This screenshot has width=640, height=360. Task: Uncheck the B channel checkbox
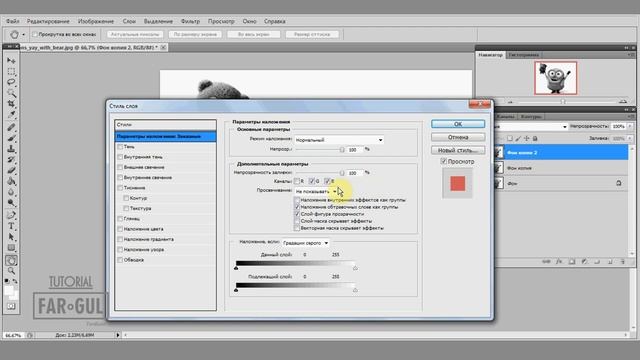tap(327, 181)
